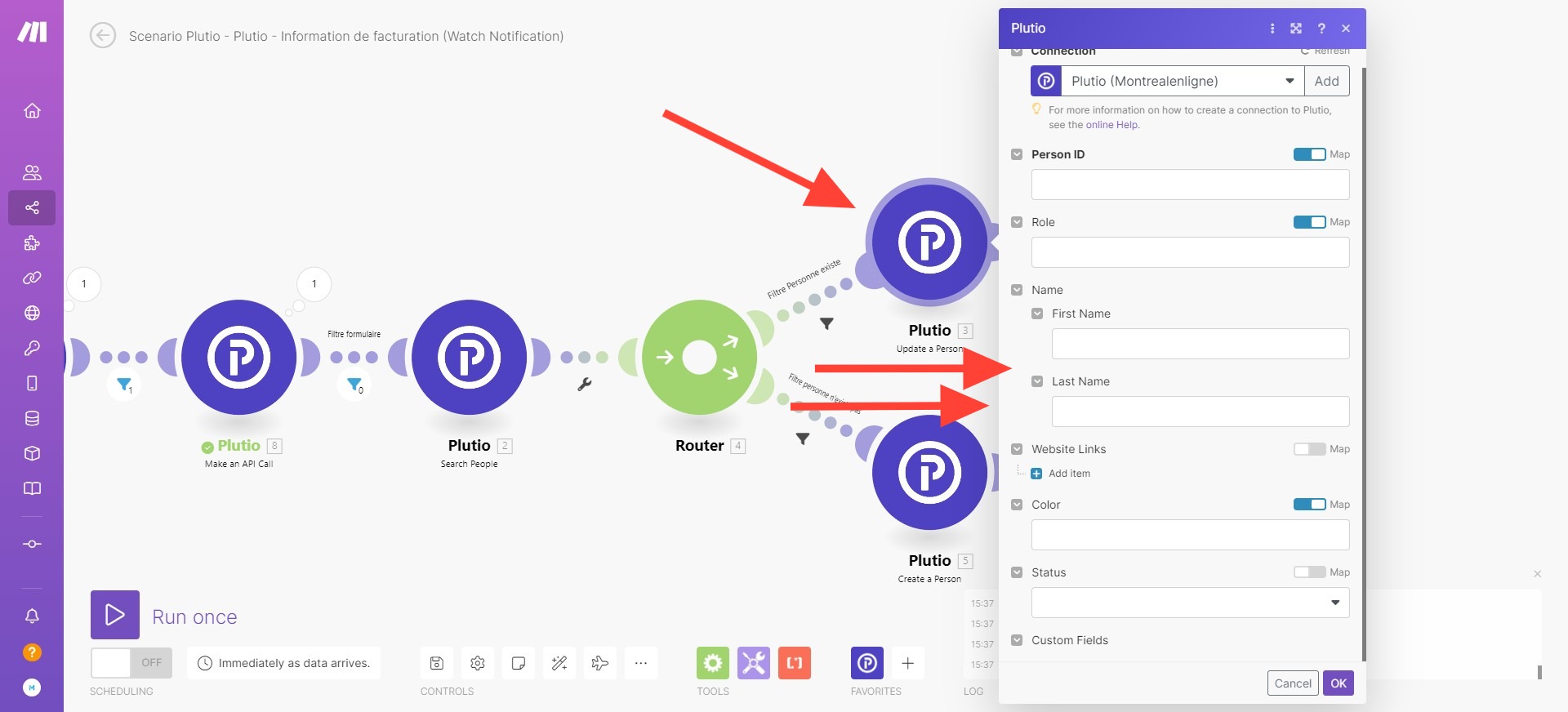Toggle the Status Map switch

(1309, 572)
